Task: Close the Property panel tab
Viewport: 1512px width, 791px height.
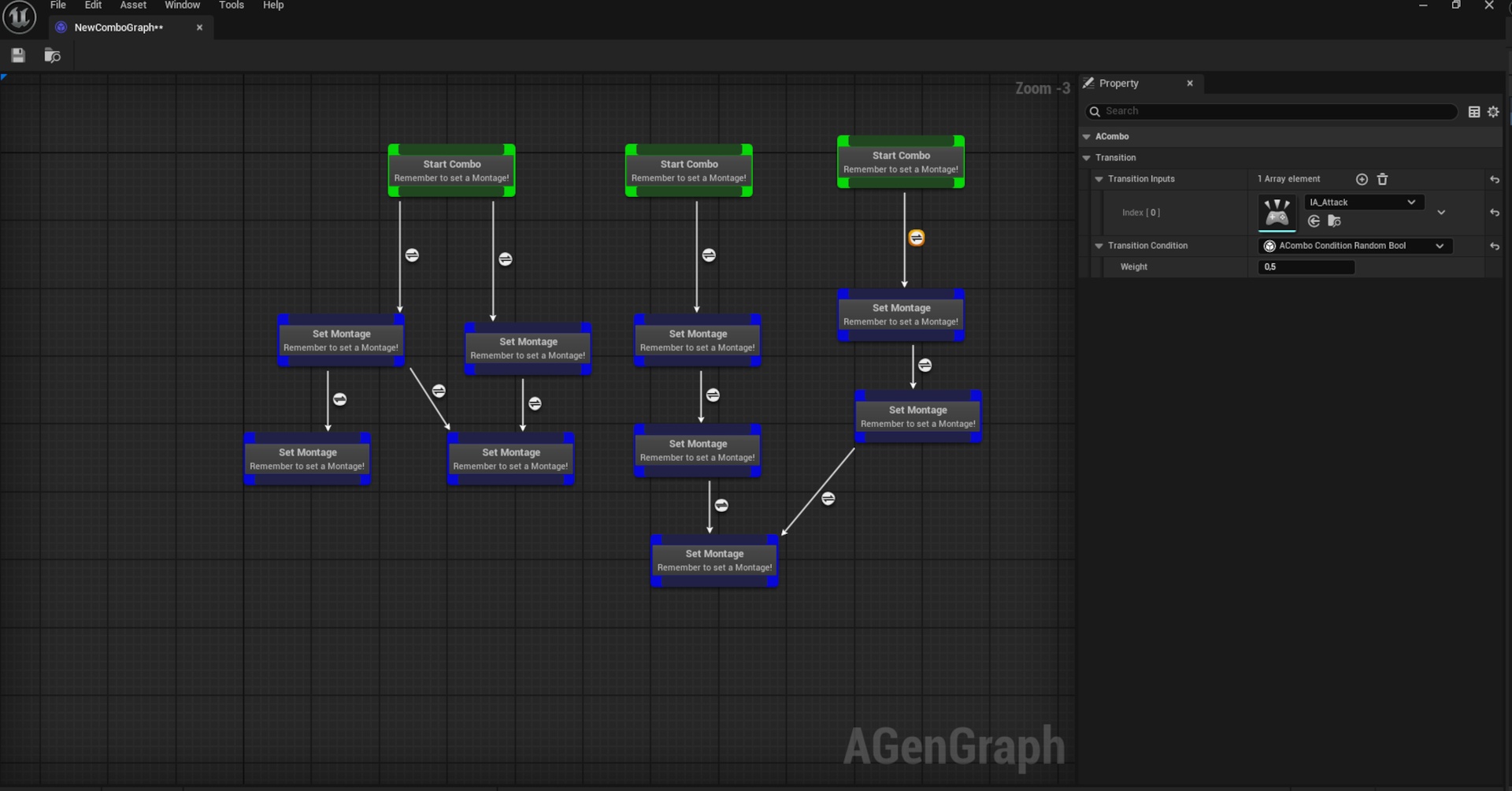Action: 1190,83
